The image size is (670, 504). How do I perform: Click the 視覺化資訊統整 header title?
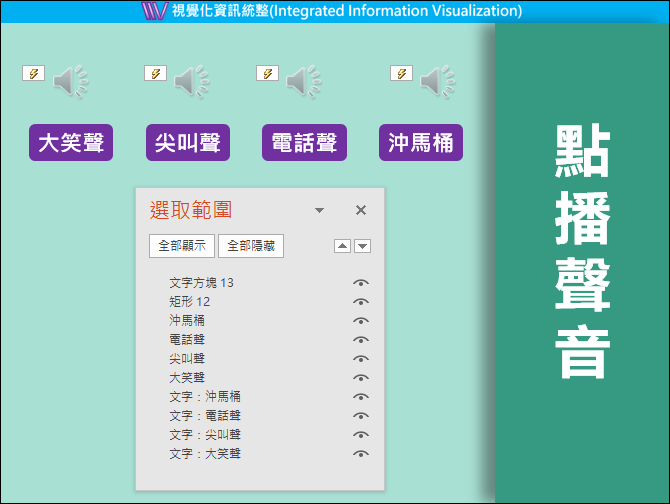click(347, 11)
